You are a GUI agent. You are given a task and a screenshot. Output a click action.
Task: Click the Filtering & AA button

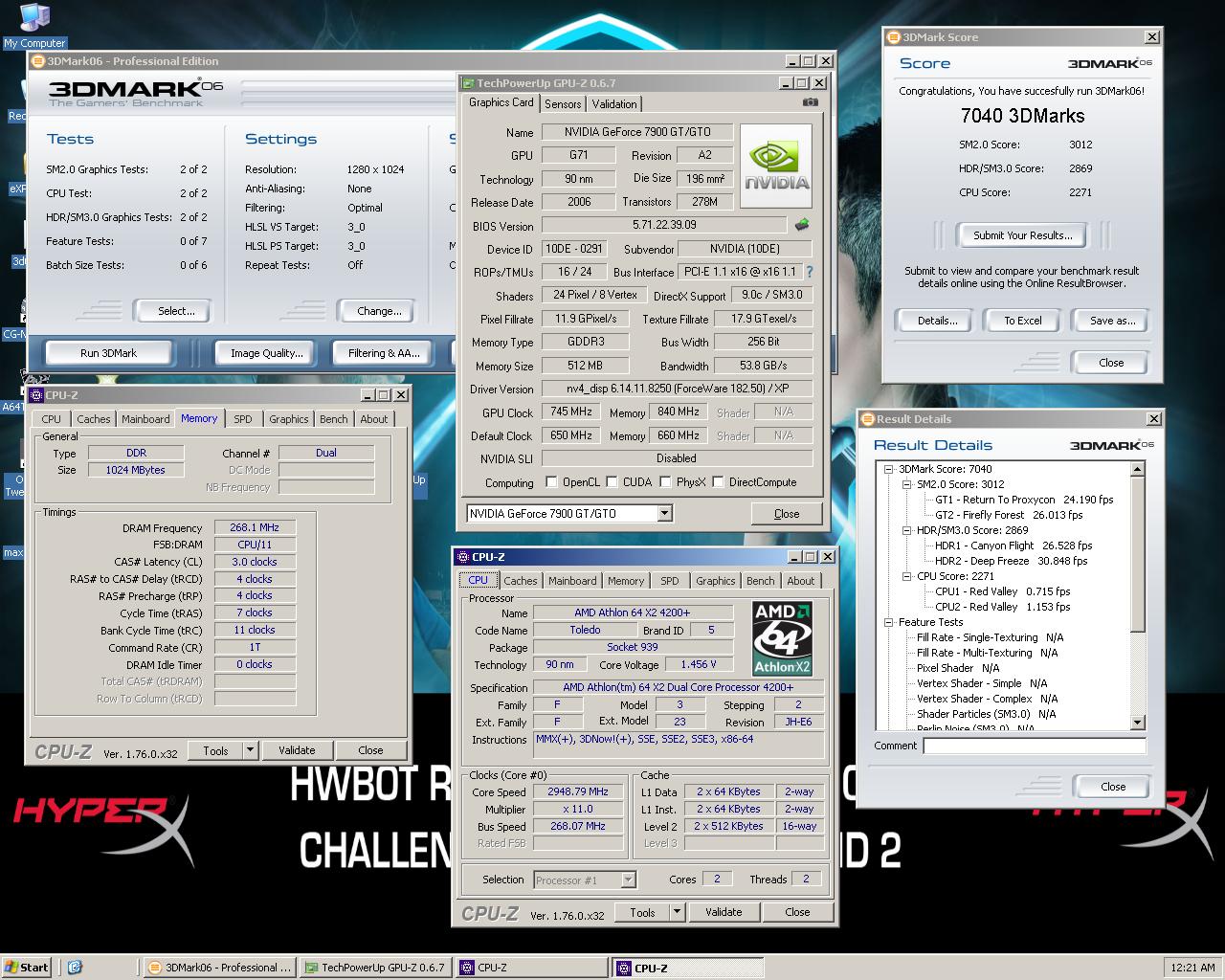click(x=384, y=353)
